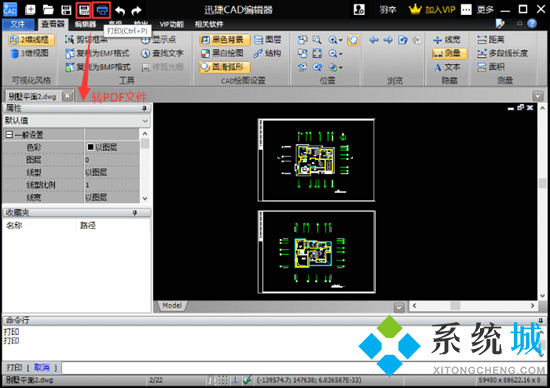The height and width of the screenshot is (388, 550).
Task: Open a file with the folder icon
Action: (x=48, y=9)
